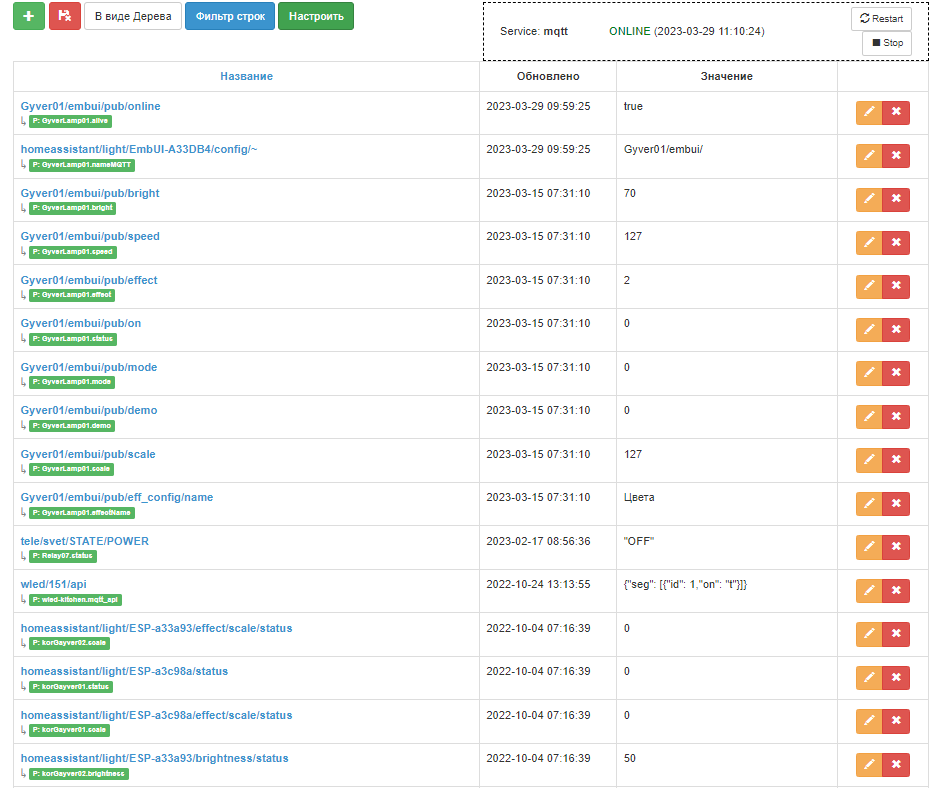Click the ONLINE service status text
This screenshot has width=932, height=788.
pyautogui.click(x=629, y=31)
